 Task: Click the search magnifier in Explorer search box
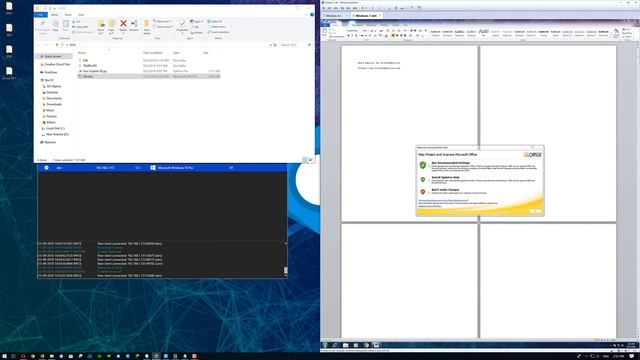[x=309, y=45]
